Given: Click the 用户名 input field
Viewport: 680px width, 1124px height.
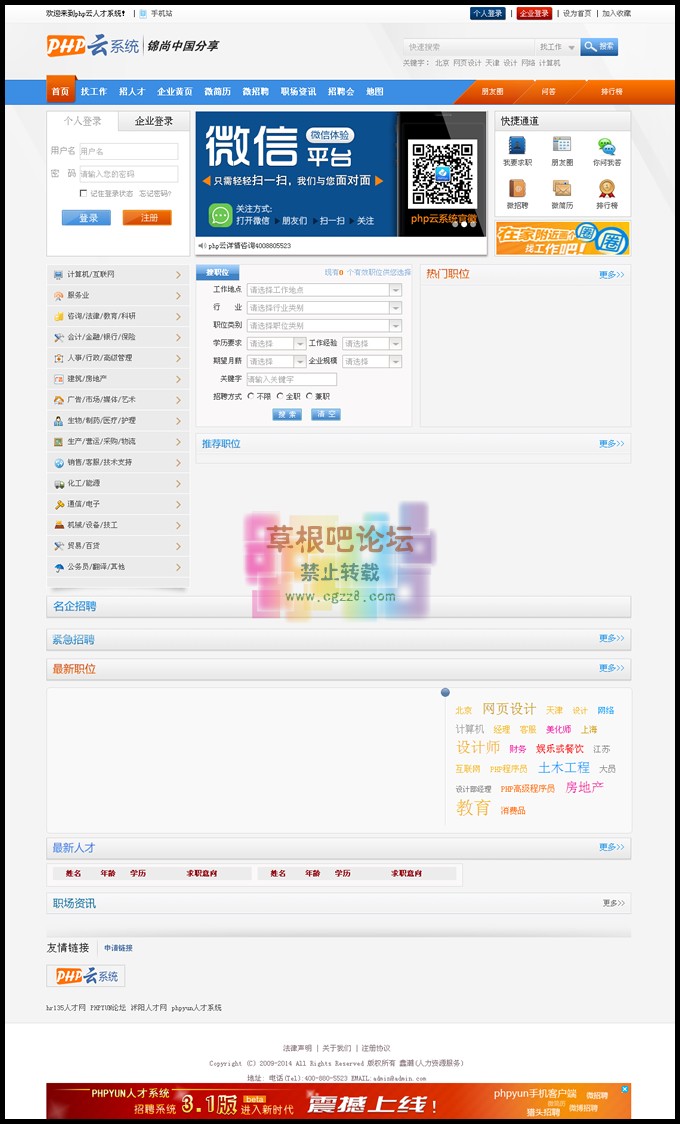Looking at the screenshot, I should coord(128,151).
